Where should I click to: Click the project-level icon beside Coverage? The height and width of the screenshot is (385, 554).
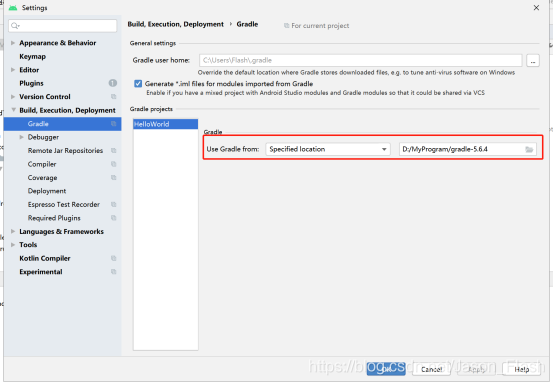113,177
